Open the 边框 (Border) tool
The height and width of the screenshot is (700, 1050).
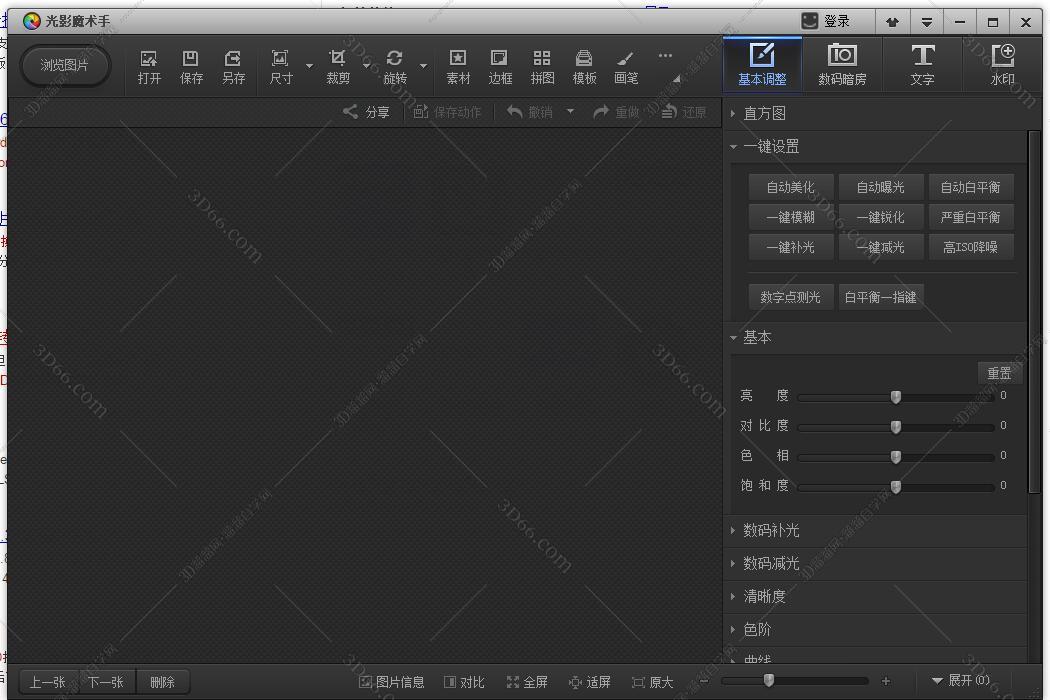[500, 66]
